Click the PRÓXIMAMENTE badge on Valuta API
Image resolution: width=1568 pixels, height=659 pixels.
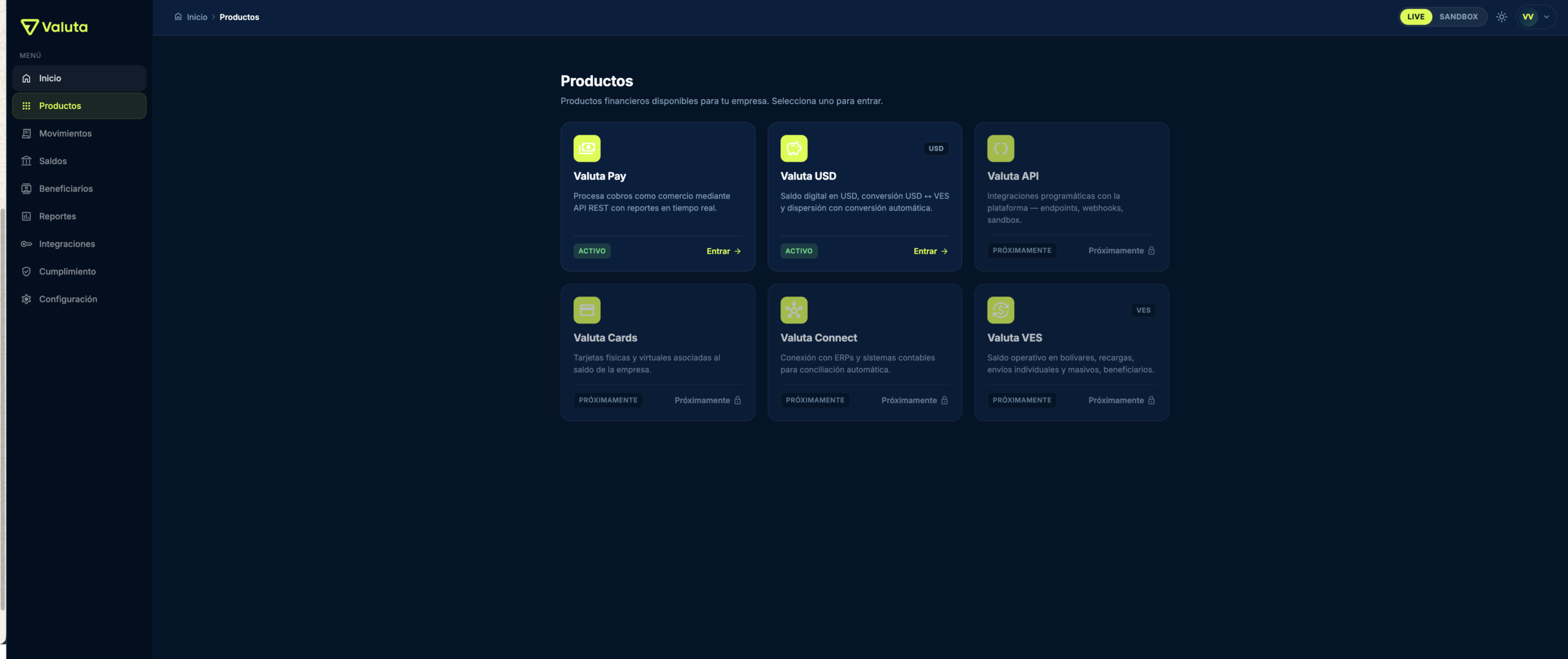(x=1022, y=250)
